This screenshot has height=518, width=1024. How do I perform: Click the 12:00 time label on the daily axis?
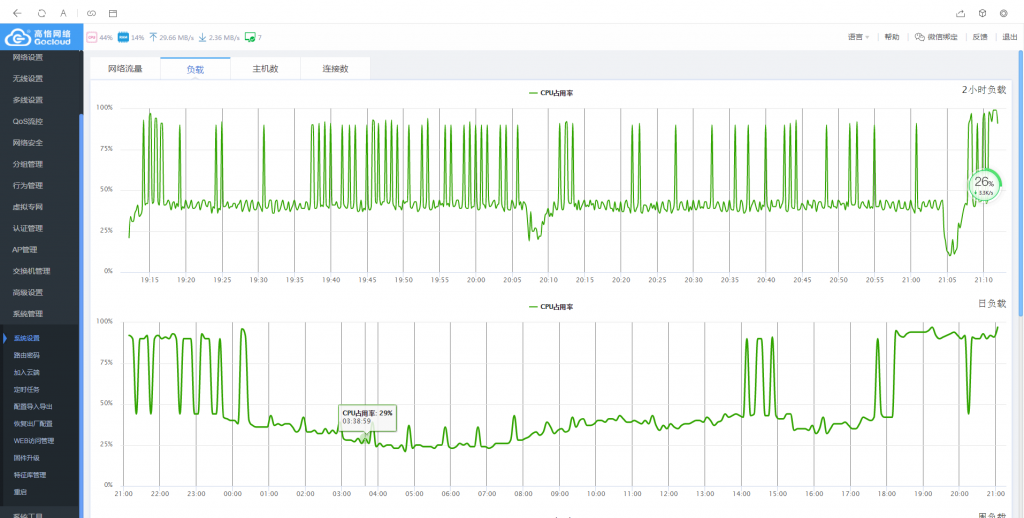tap(668, 493)
